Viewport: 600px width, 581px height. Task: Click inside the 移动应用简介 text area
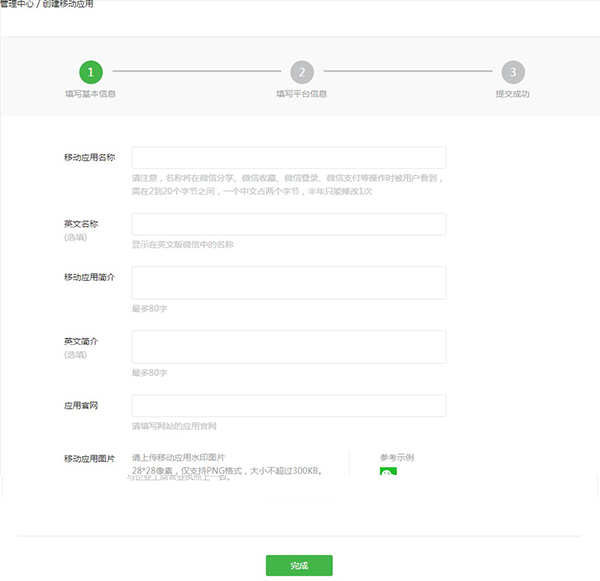pyautogui.click(x=288, y=283)
